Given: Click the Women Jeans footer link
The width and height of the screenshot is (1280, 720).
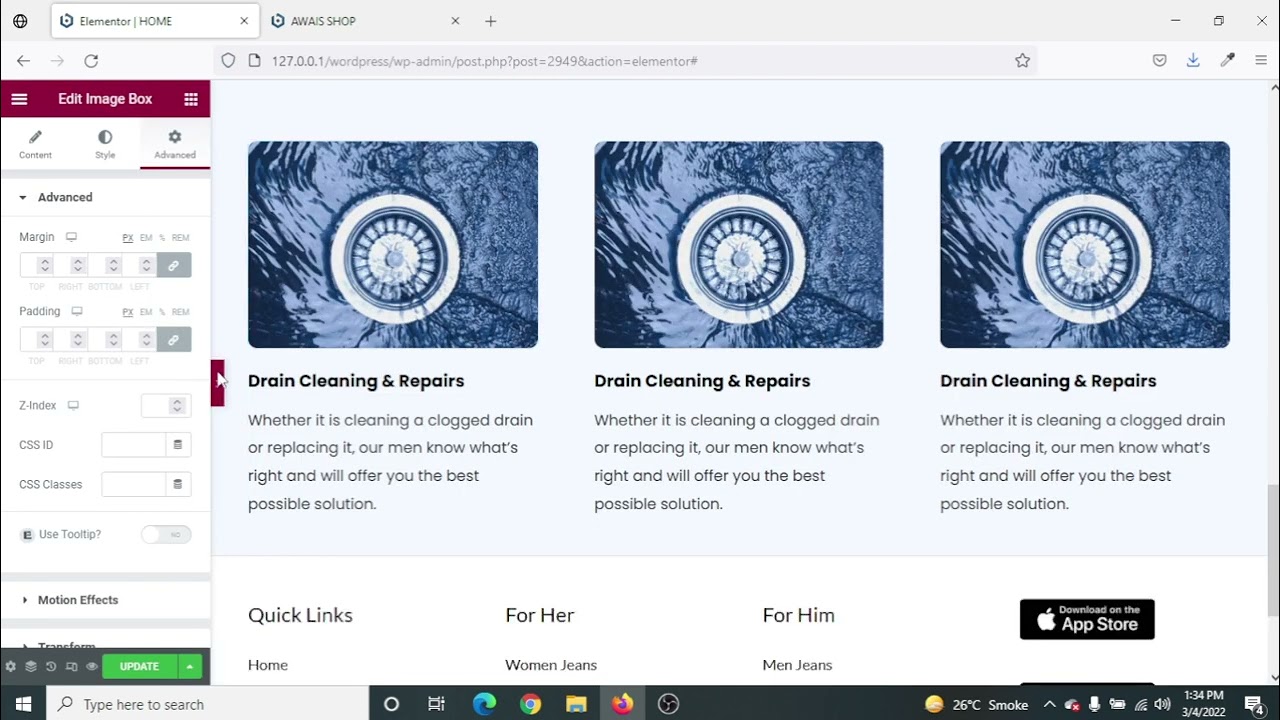Looking at the screenshot, I should tap(551, 665).
